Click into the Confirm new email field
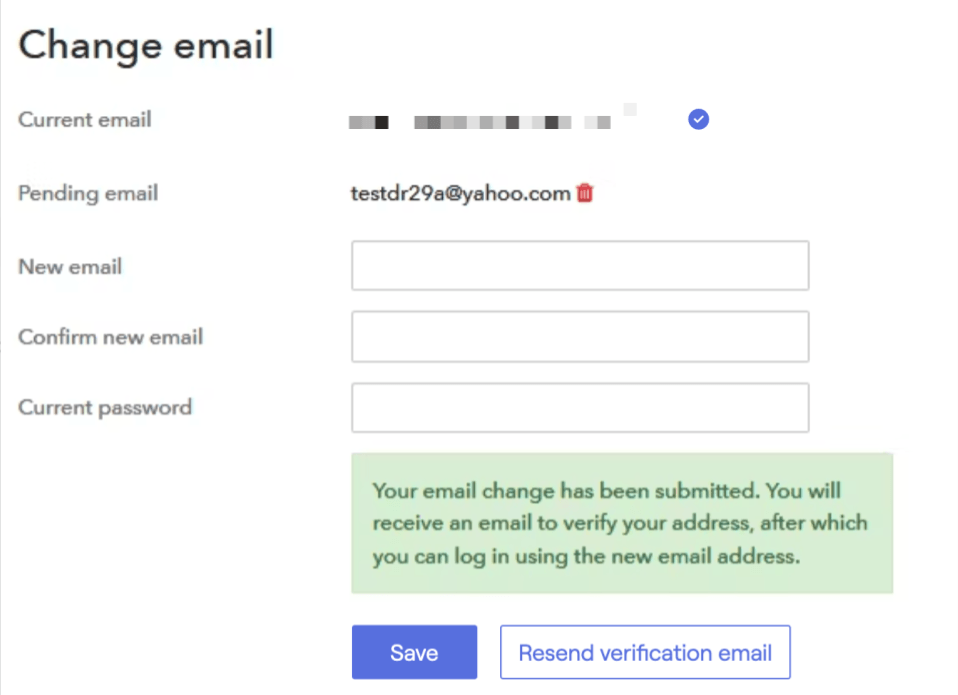This screenshot has height=695, width=958. (579, 337)
